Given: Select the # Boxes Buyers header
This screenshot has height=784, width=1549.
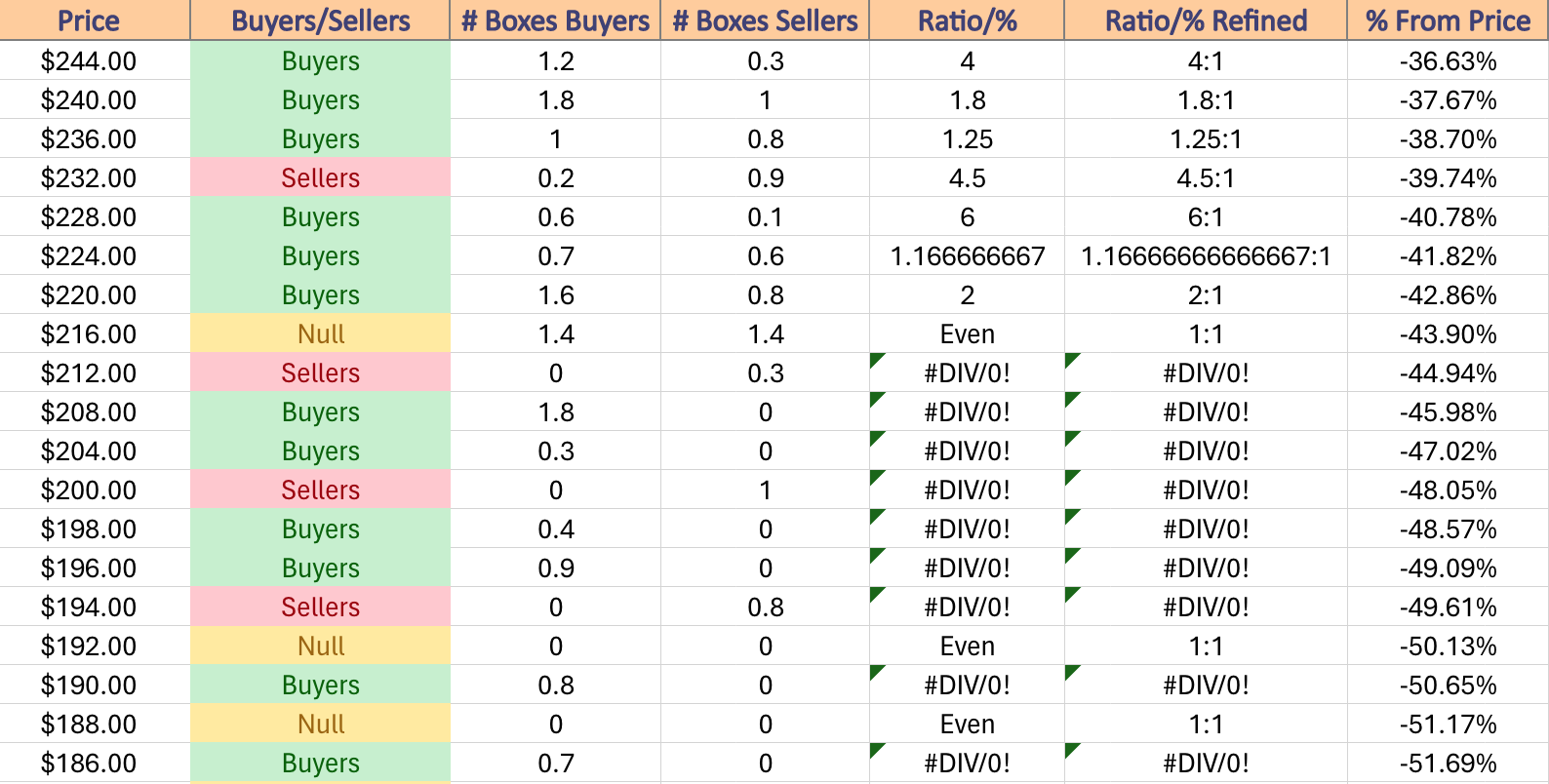Looking at the screenshot, I should point(556,20).
